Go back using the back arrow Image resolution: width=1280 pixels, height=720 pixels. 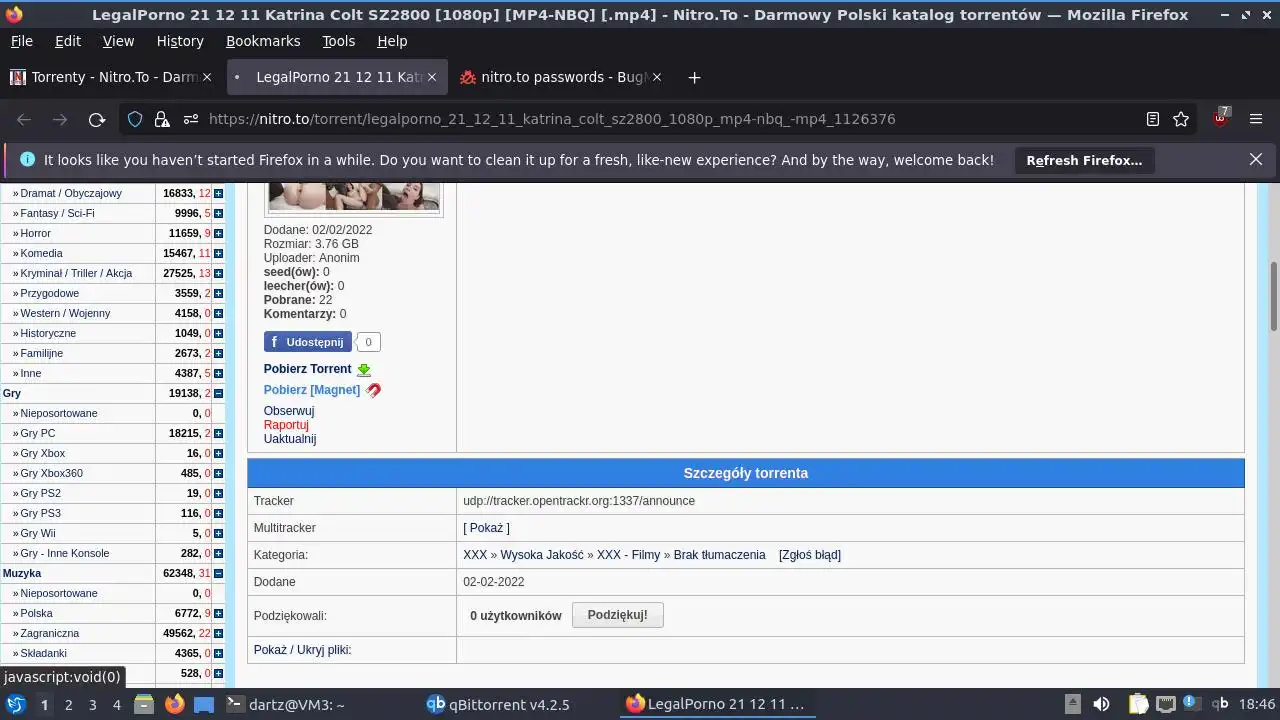click(x=24, y=119)
